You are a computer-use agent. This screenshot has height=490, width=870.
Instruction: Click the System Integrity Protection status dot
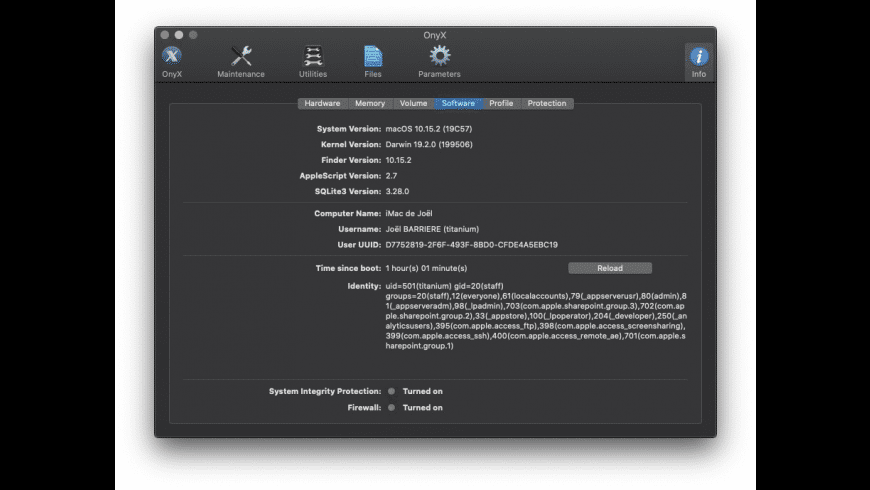[x=392, y=391]
